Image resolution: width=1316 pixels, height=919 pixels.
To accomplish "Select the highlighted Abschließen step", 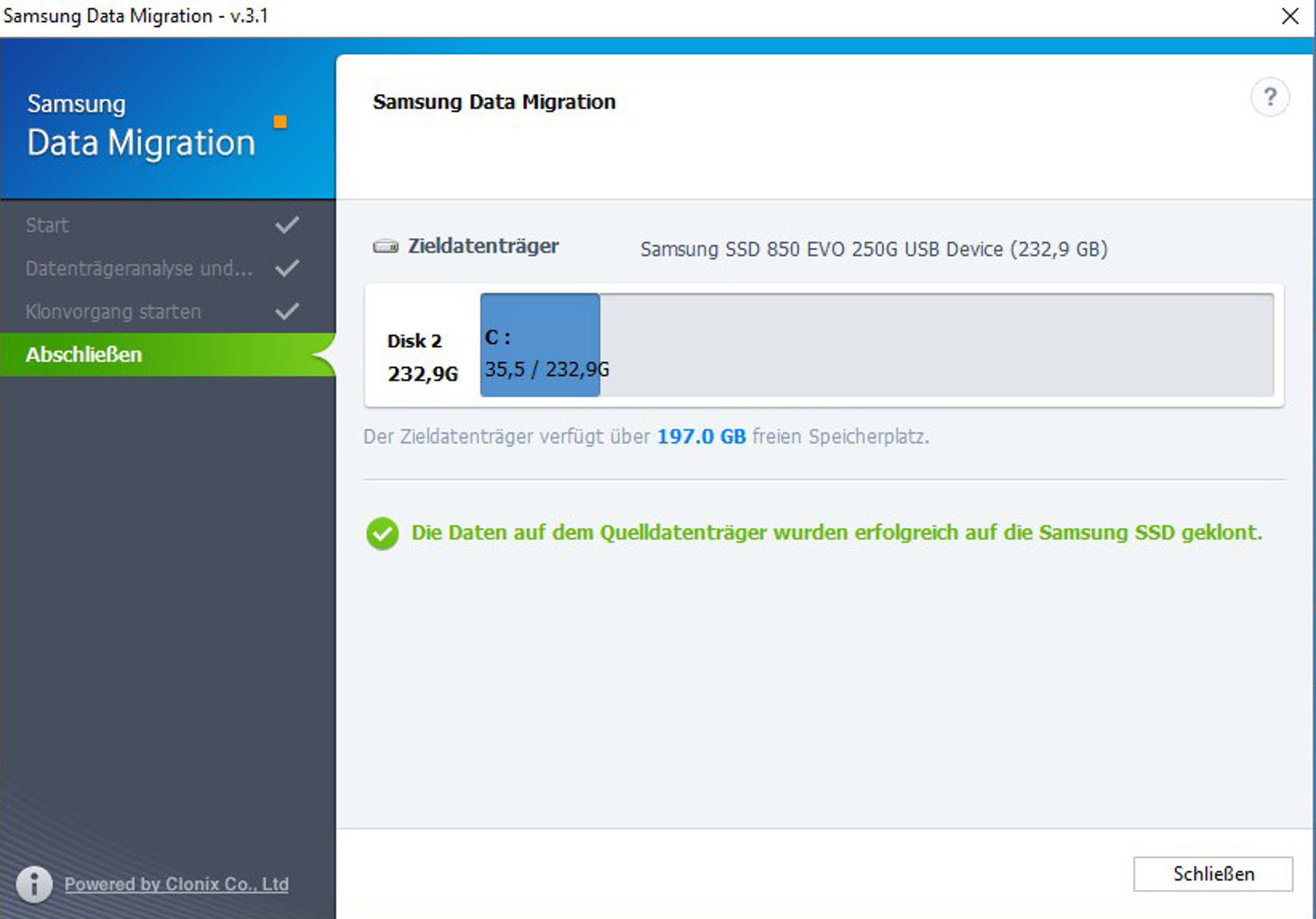I will tap(84, 354).
